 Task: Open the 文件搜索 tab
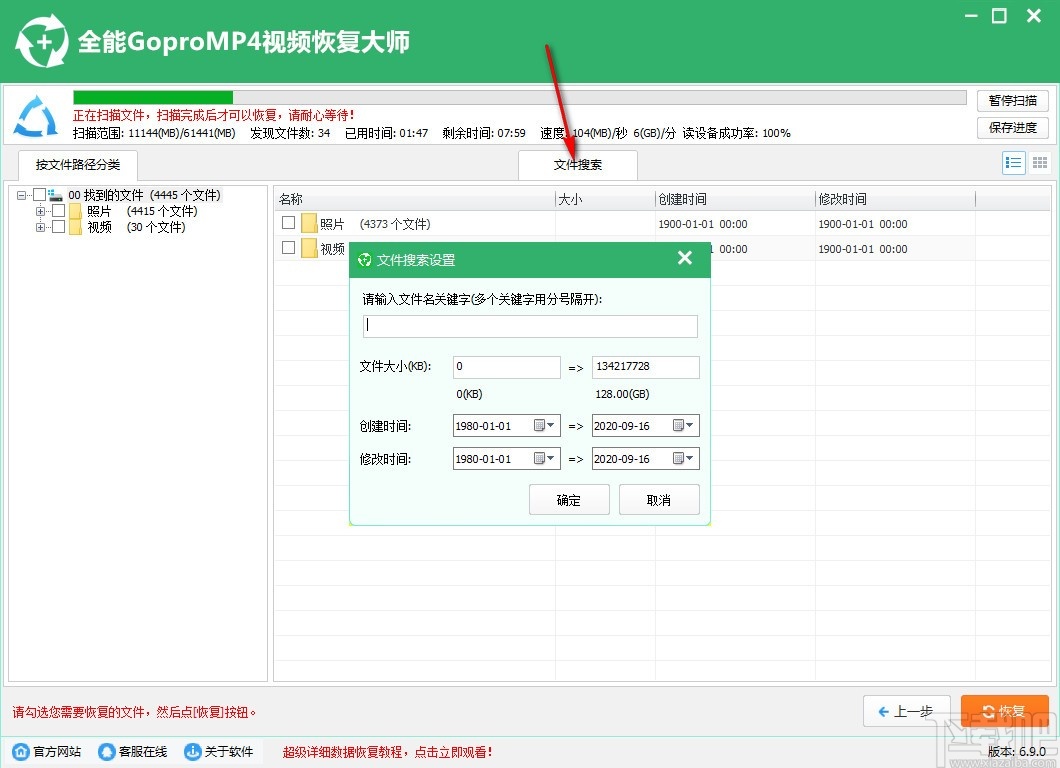pyautogui.click(x=577, y=165)
